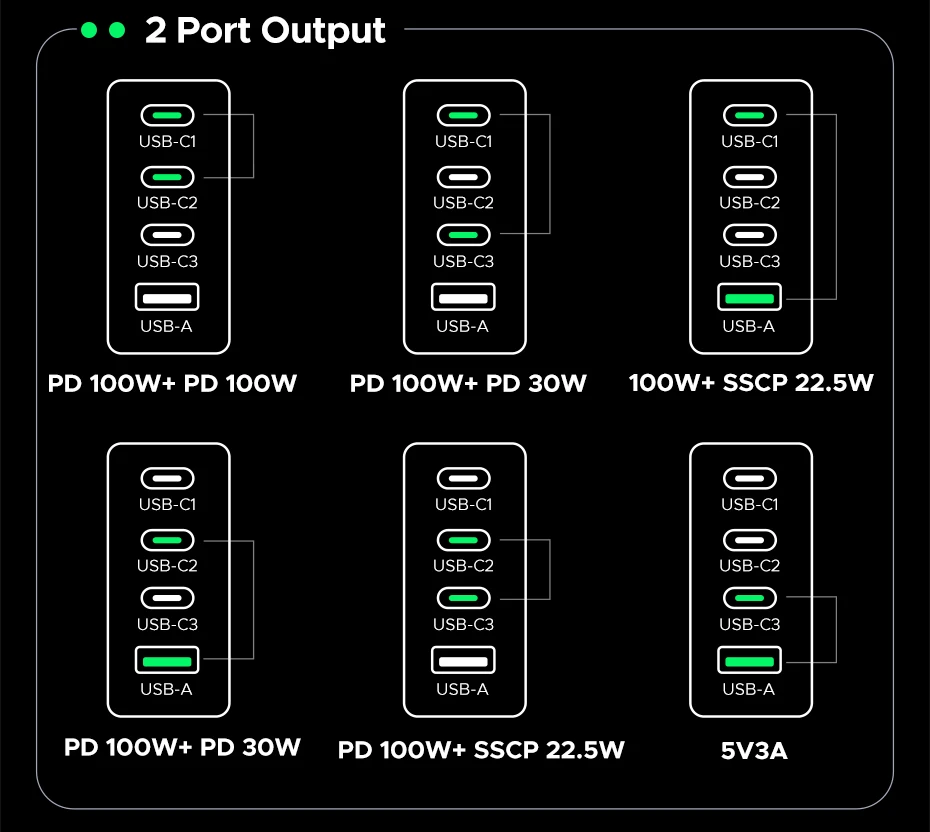
Task: Click the green USB-C1 port in the PD 100W+ PD 100W diagram
Action: coord(167,115)
